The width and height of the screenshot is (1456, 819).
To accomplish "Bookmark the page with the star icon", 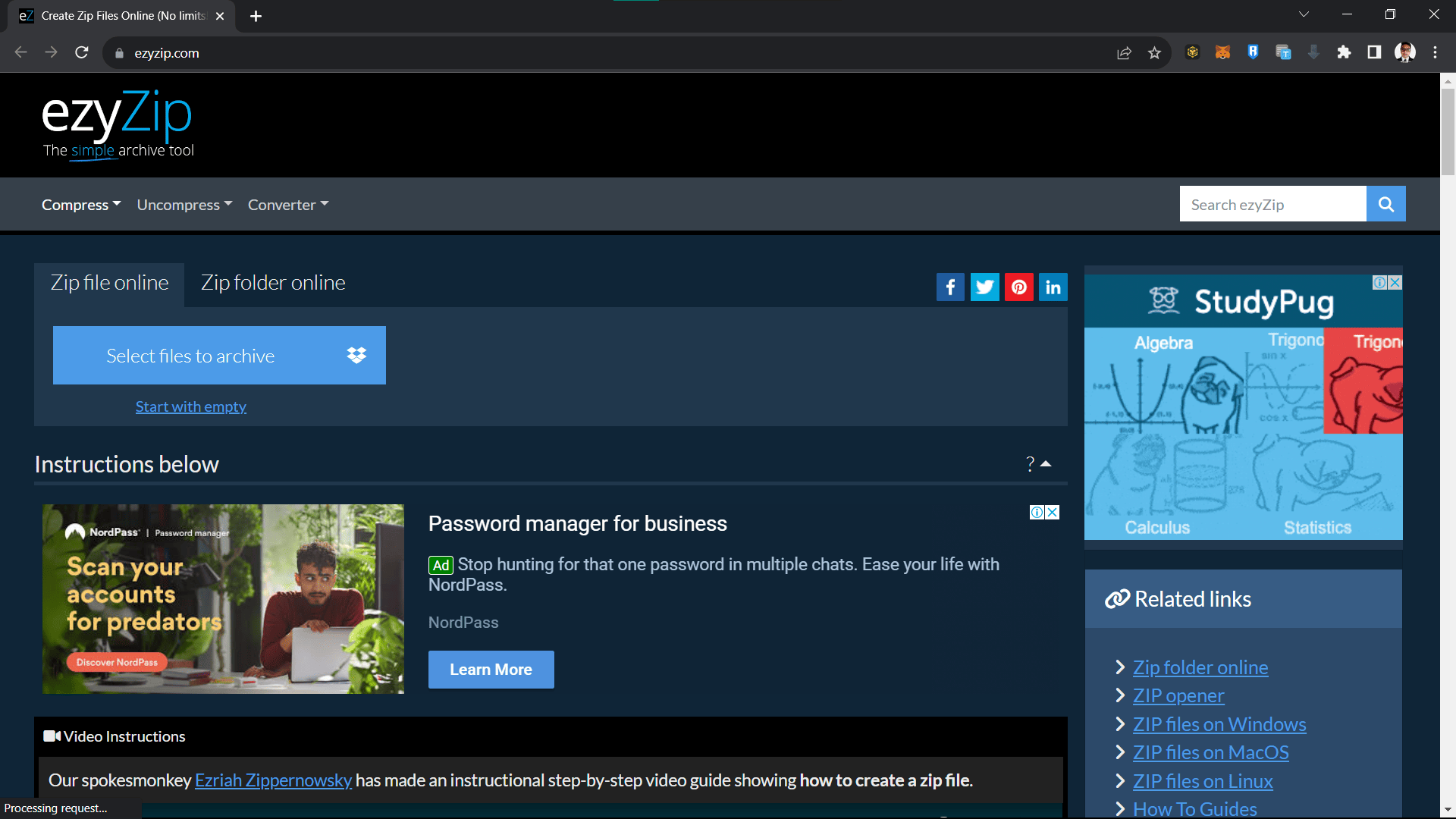I will click(1155, 52).
